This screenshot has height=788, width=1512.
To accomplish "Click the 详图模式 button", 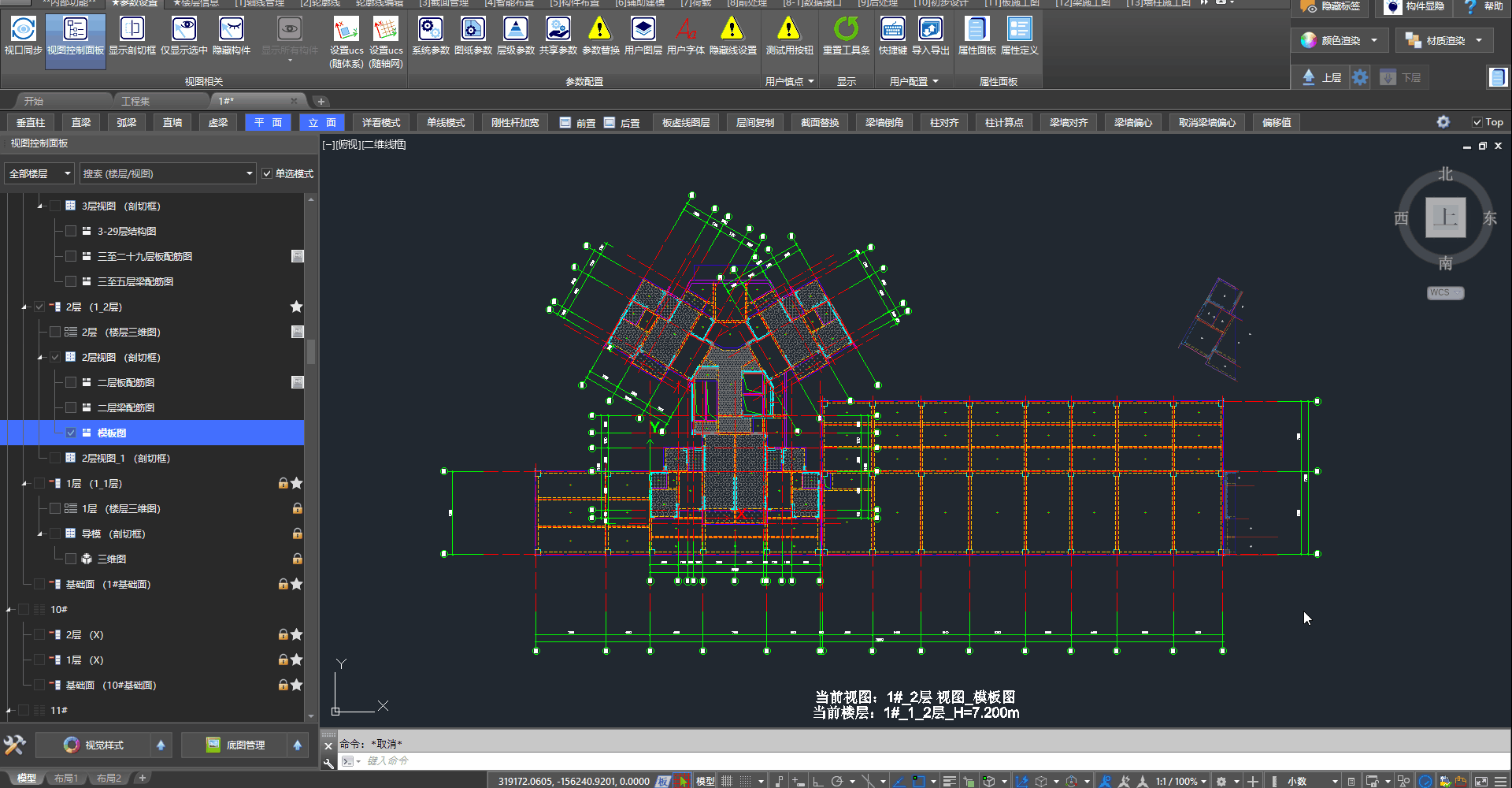I will pyautogui.click(x=381, y=122).
